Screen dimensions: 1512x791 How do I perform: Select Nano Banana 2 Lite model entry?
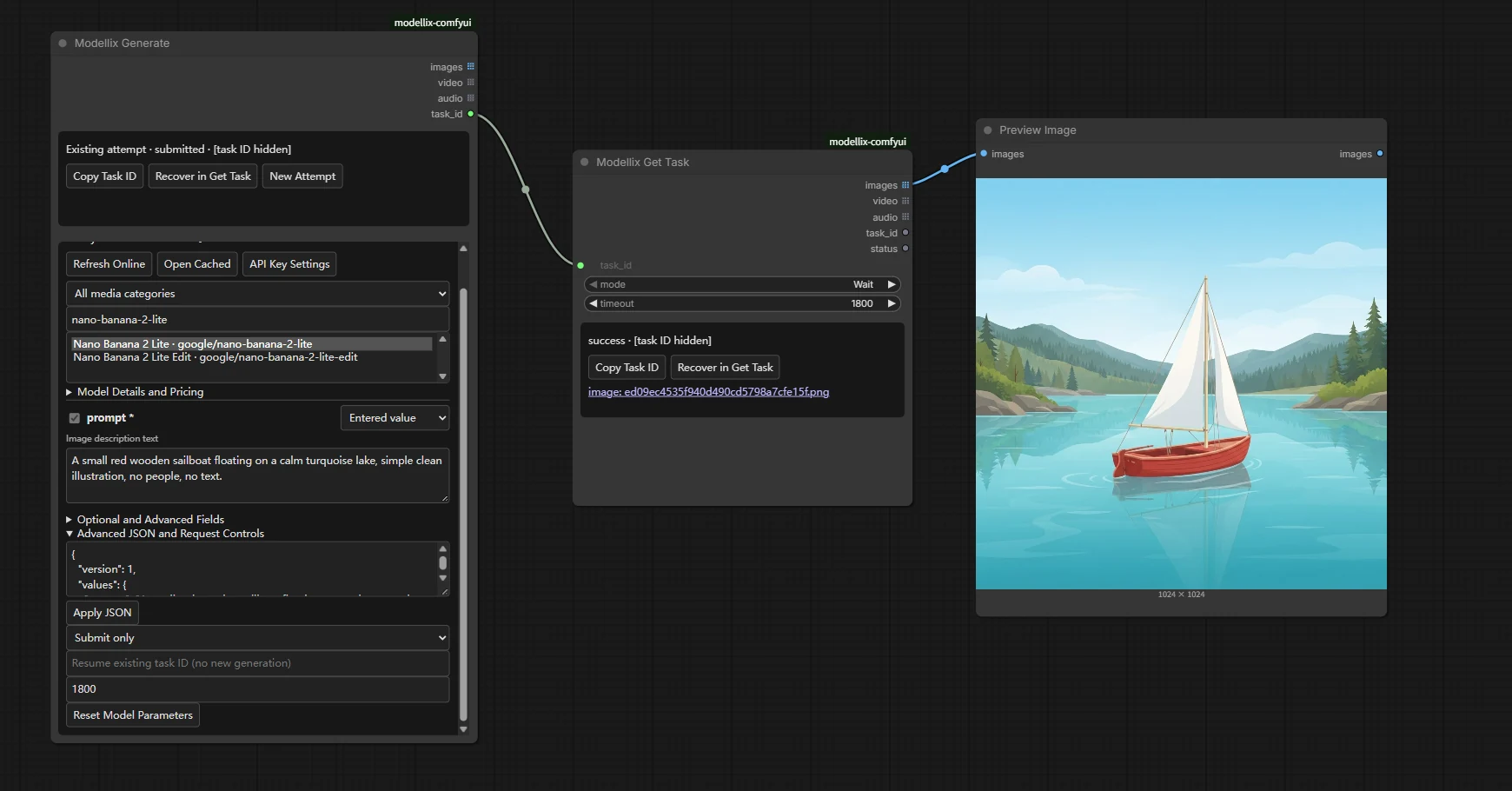(x=252, y=344)
